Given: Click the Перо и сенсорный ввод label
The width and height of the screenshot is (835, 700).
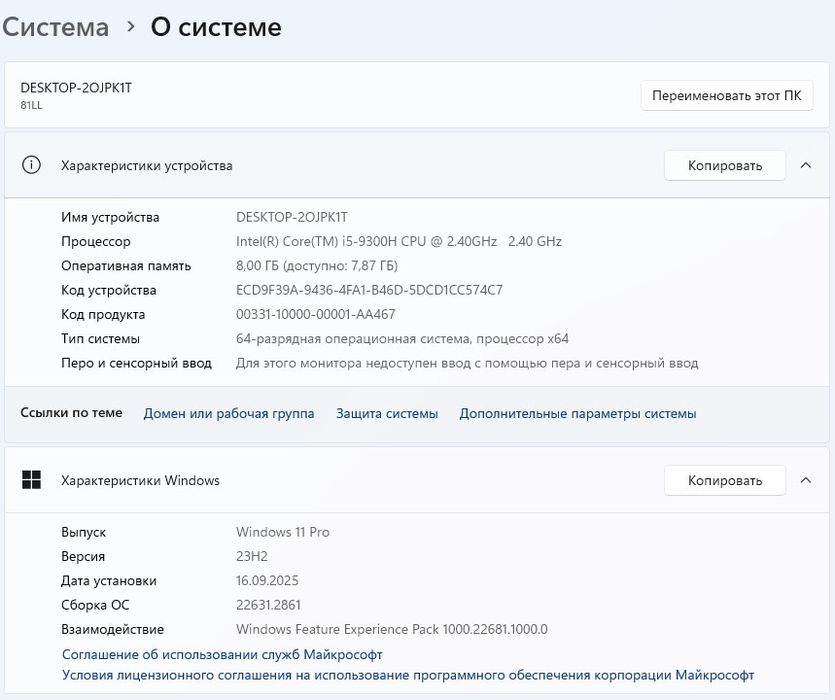Looking at the screenshot, I should (x=136, y=363).
